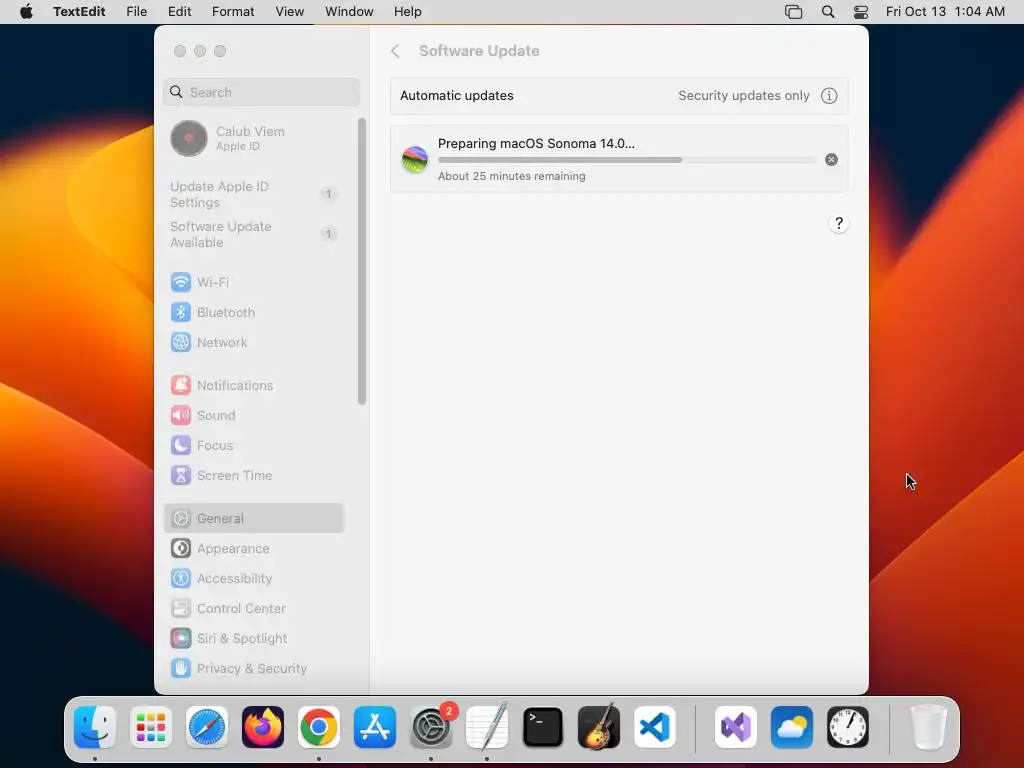Launch Visual Studio from the Dock
Viewport: 1024px width, 768px height.
(736, 727)
